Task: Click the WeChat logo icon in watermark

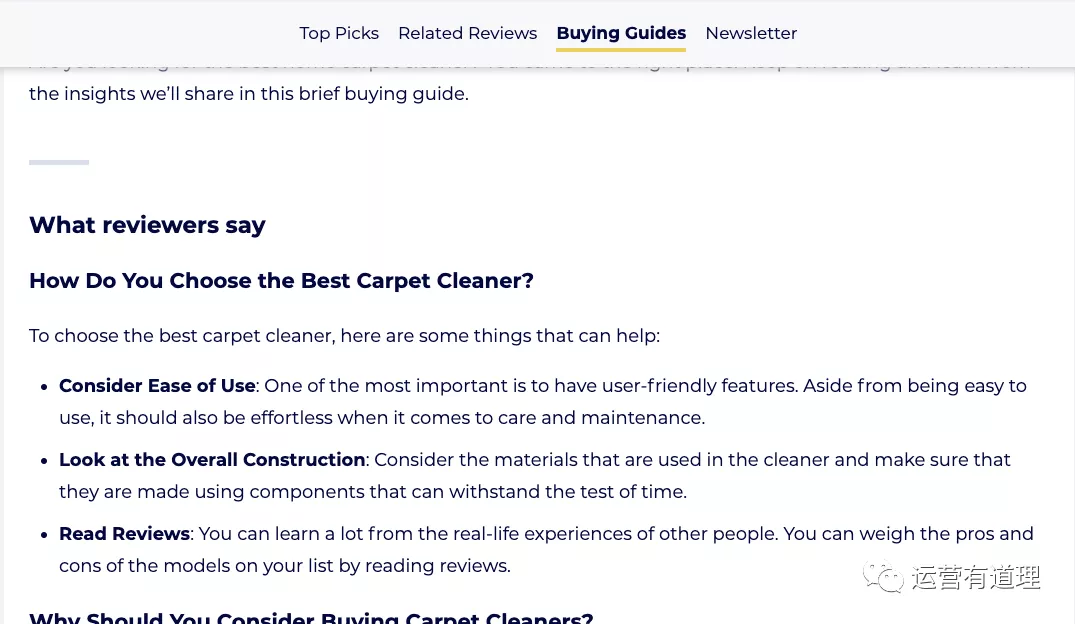Action: [x=883, y=577]
